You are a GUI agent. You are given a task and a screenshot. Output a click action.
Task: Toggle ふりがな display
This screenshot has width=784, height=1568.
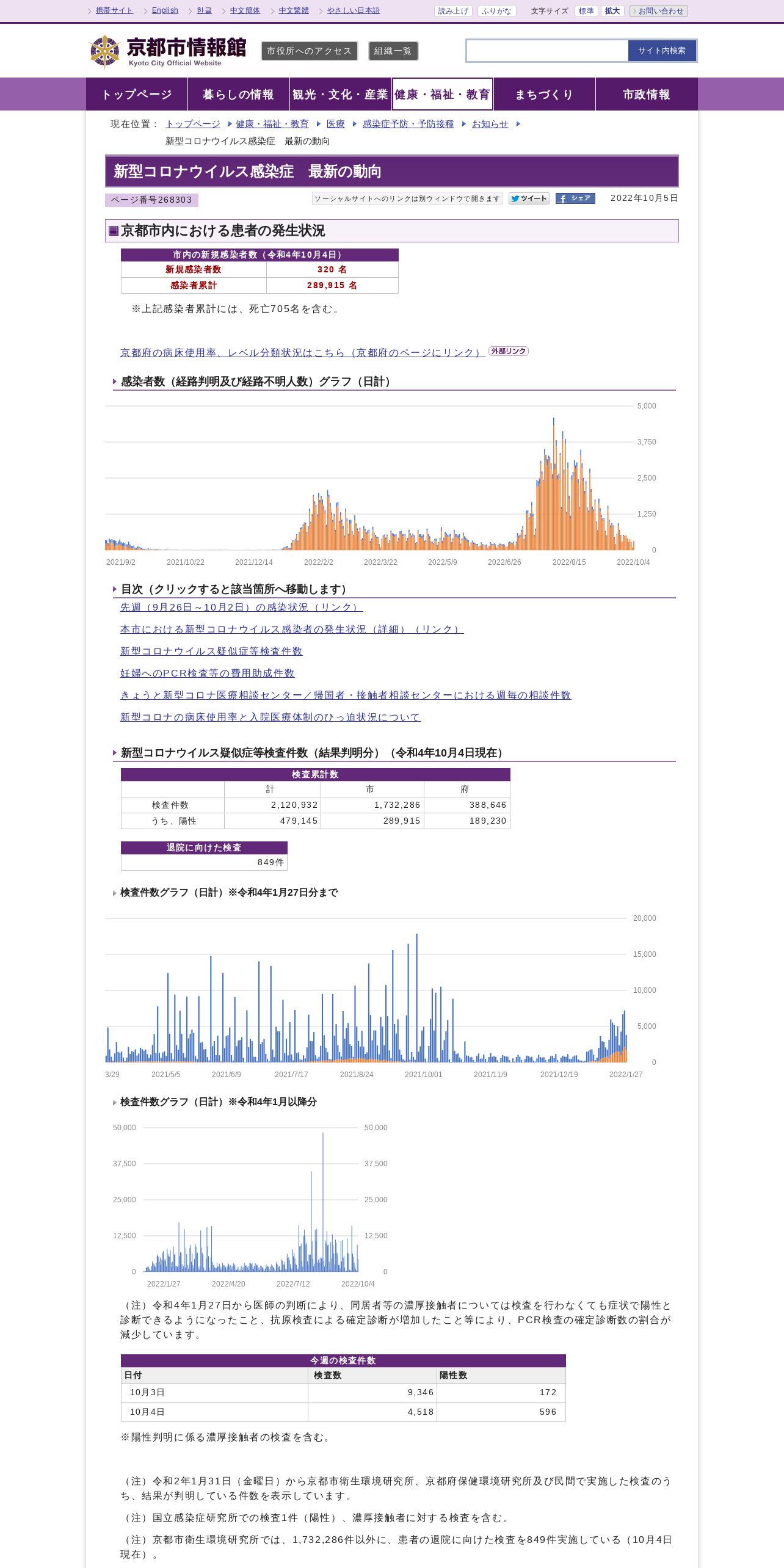point(496,11)
